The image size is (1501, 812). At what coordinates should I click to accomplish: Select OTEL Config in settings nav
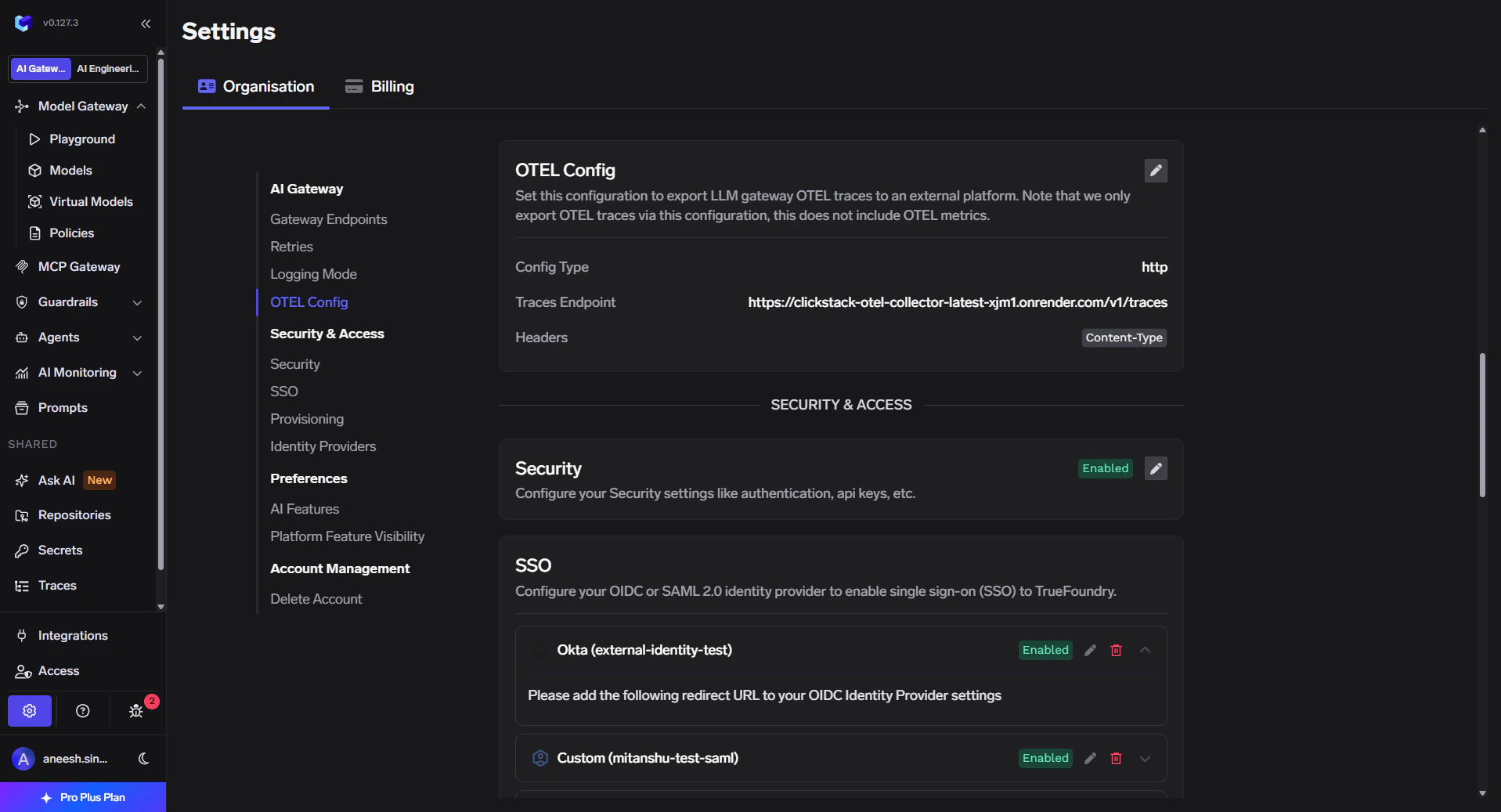click(309, 302)
